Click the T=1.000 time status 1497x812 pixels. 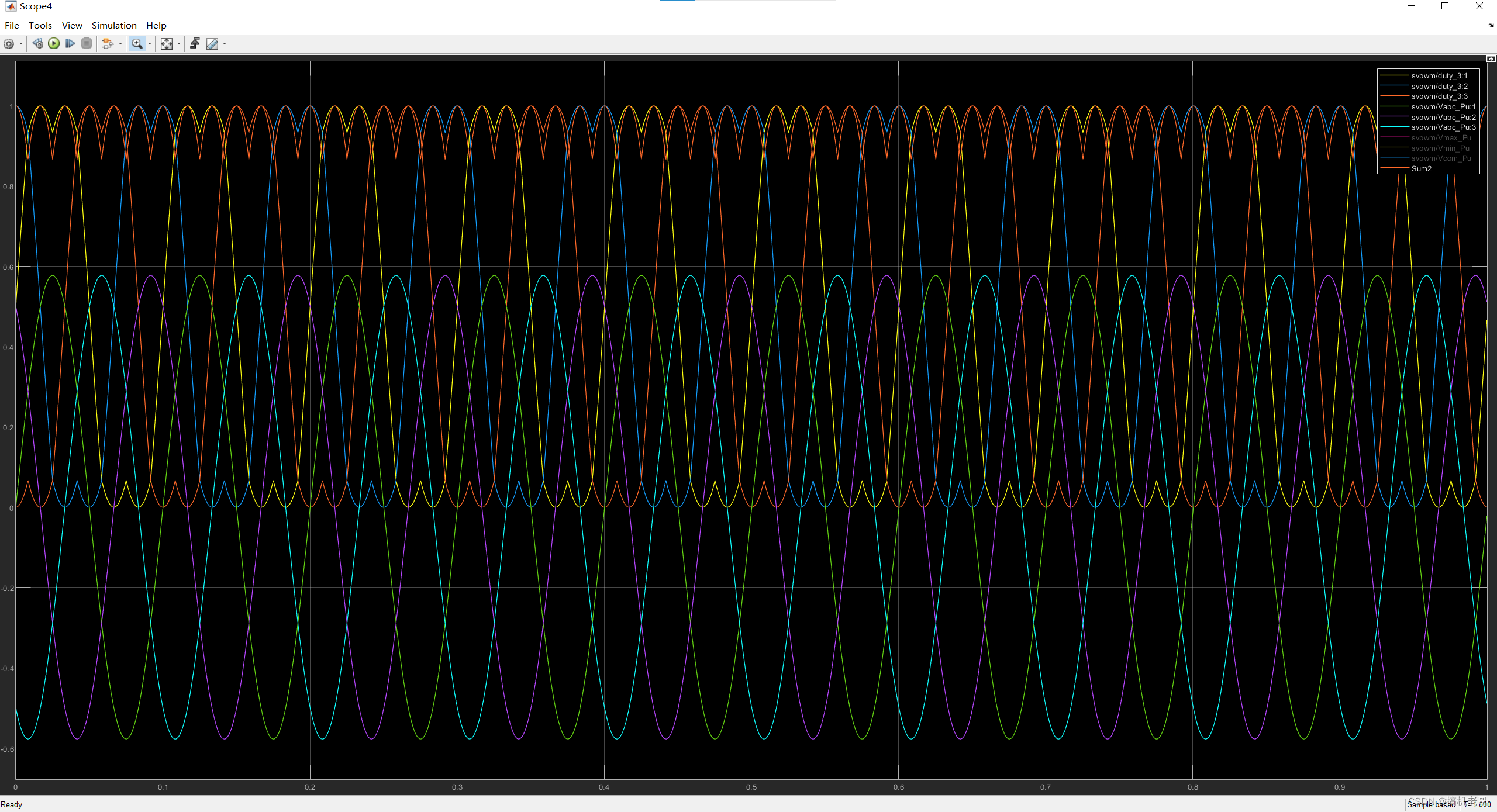[x=1477, y=804]
